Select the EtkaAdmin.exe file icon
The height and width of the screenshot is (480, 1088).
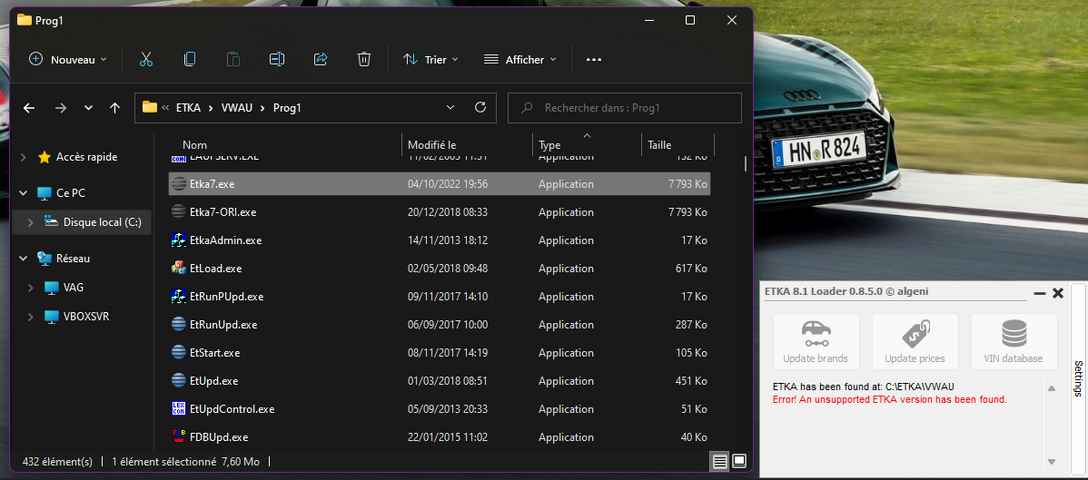click(x=178, y=240)
